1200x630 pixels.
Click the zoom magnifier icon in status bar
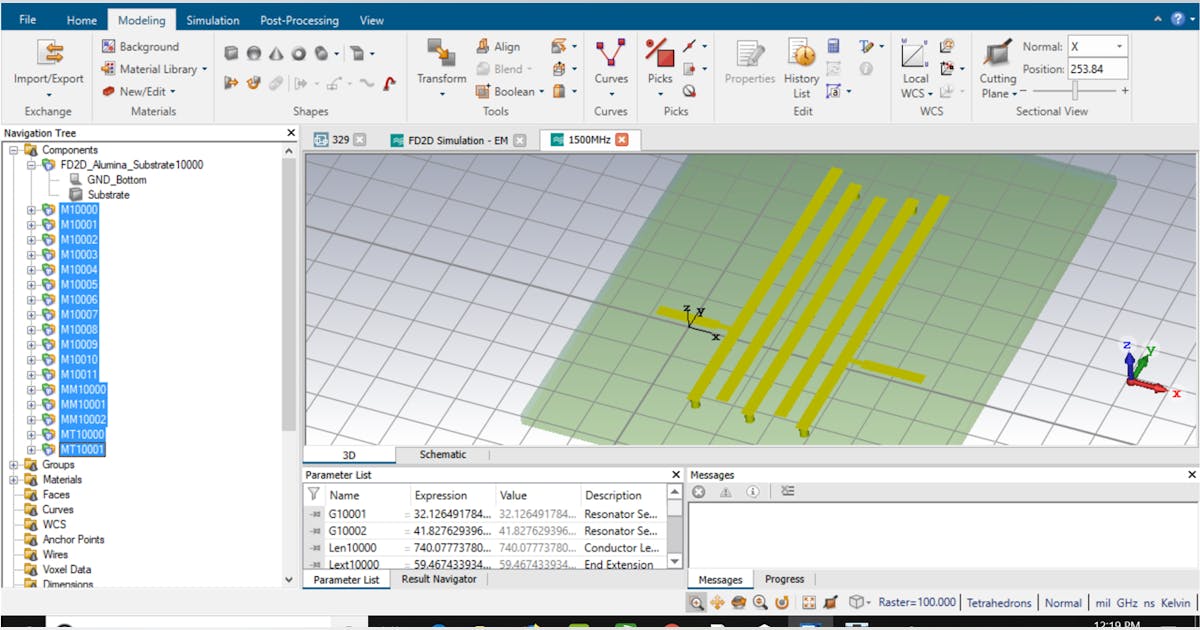(696, 603)
